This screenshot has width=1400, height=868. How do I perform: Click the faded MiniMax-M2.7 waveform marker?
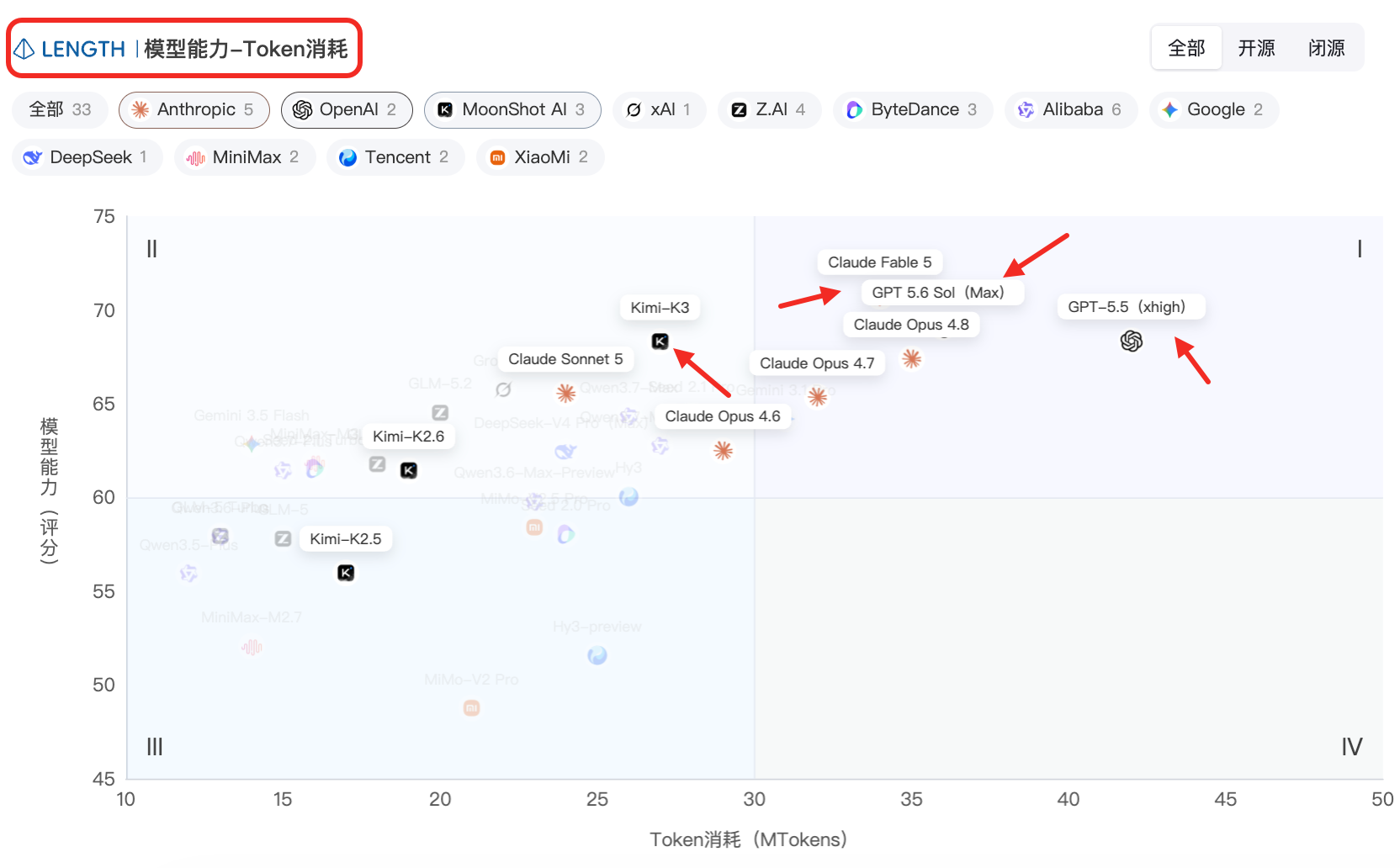click(252, 648)
